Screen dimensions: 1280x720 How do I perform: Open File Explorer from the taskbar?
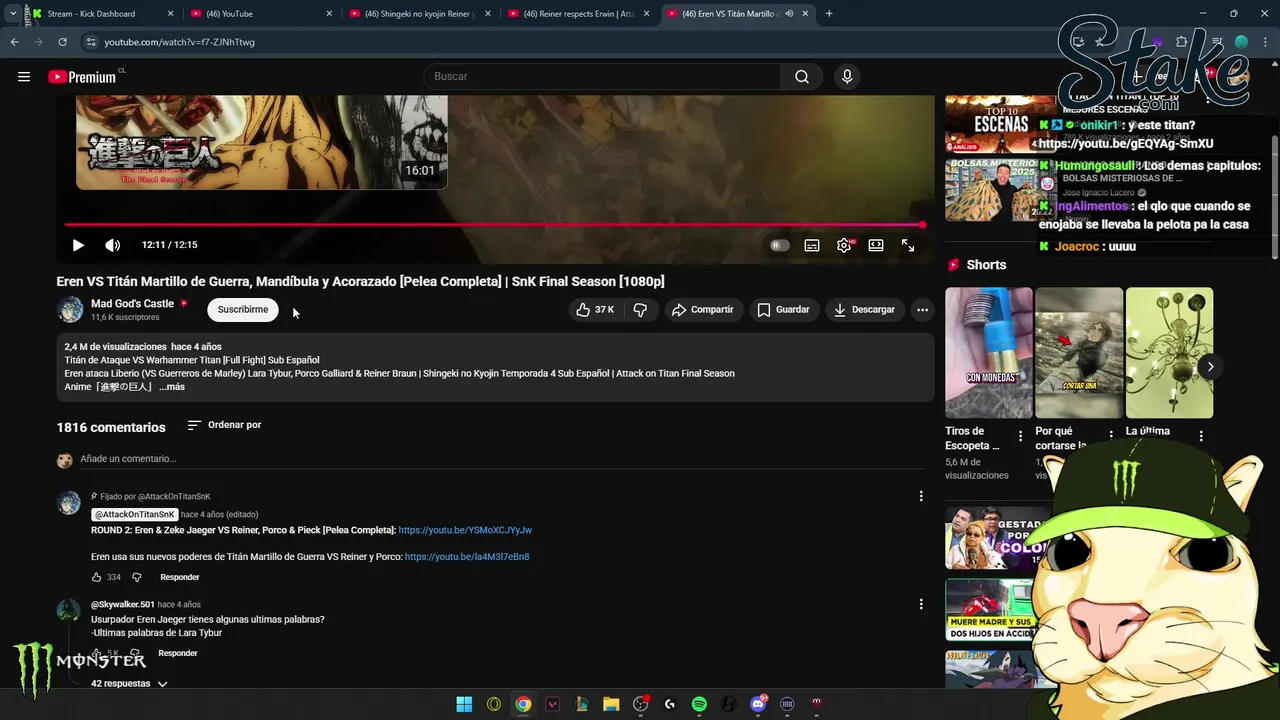point(611,704)
